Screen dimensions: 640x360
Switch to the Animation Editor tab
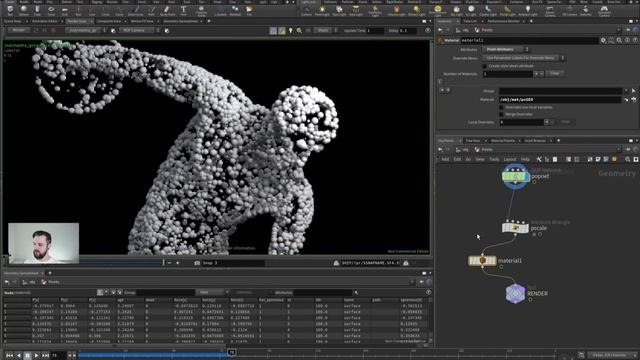coord(44,21)
